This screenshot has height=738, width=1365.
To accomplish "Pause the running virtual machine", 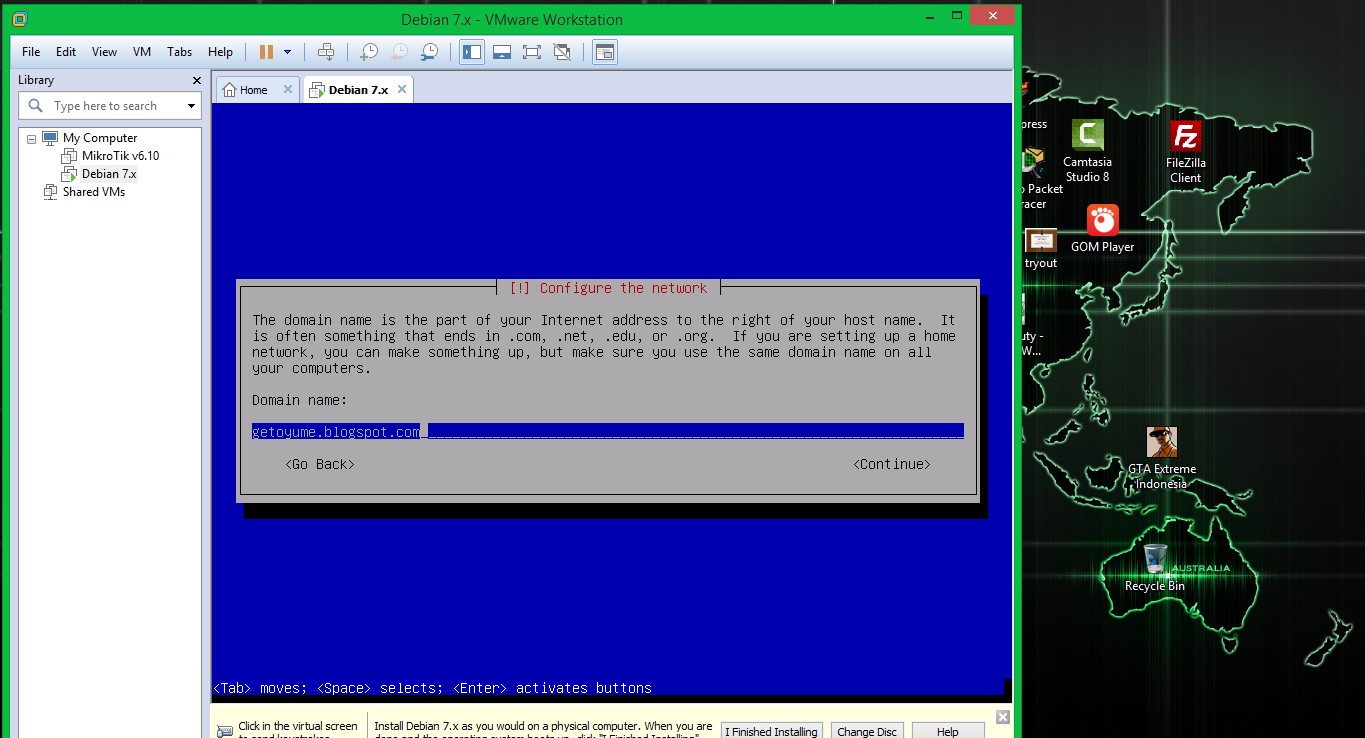I will coord(266,52).
